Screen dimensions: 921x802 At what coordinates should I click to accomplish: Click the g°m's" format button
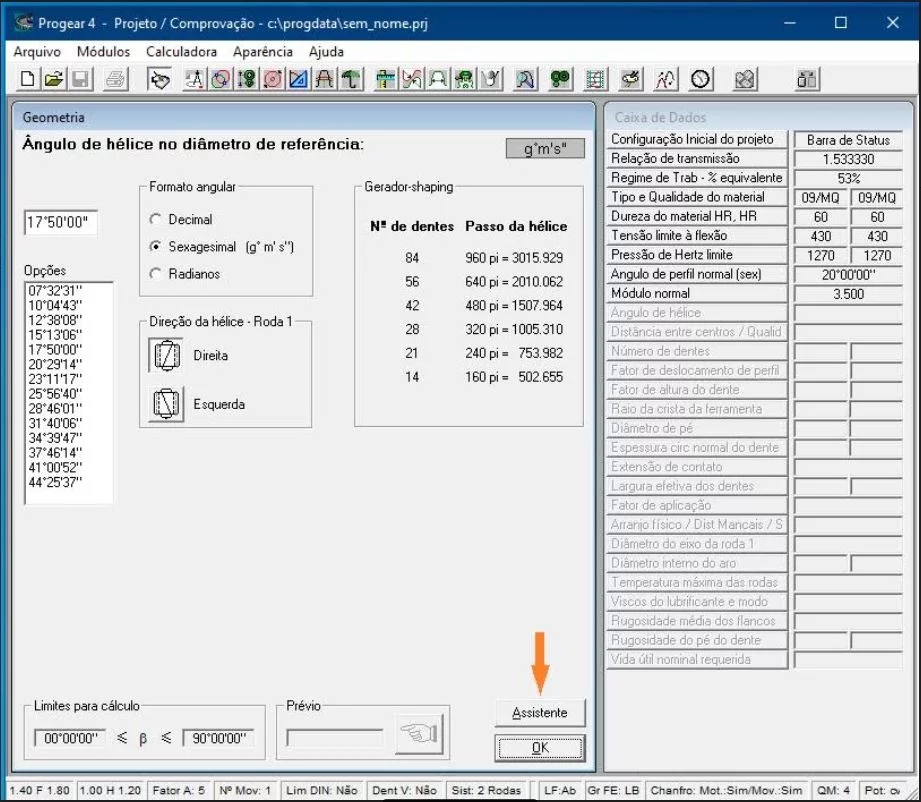click(x=545, y=149)
